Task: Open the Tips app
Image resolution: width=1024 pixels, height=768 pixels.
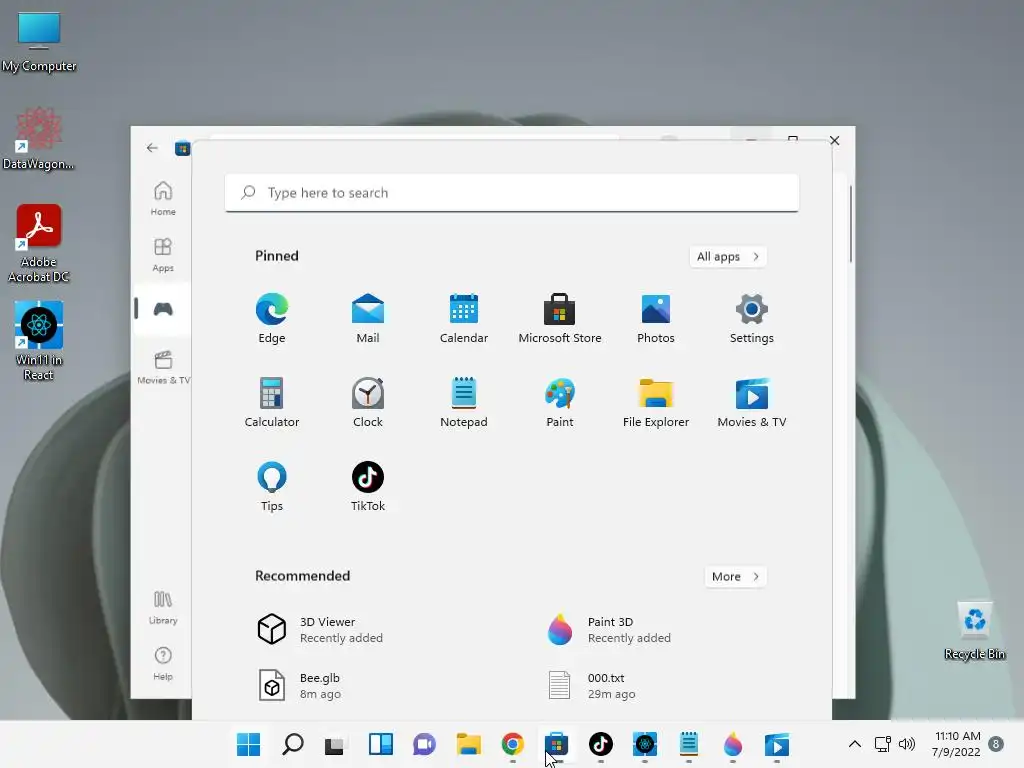Action: pos(272,487)
